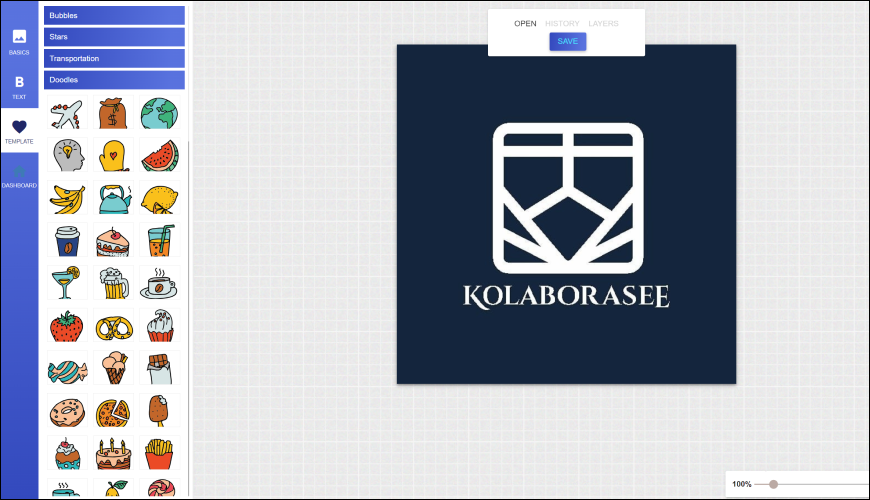Image resolution: width=870 pixels, height=500 pixels.
Task: Choose the banana bunch doodle
Action: (67, 199)
